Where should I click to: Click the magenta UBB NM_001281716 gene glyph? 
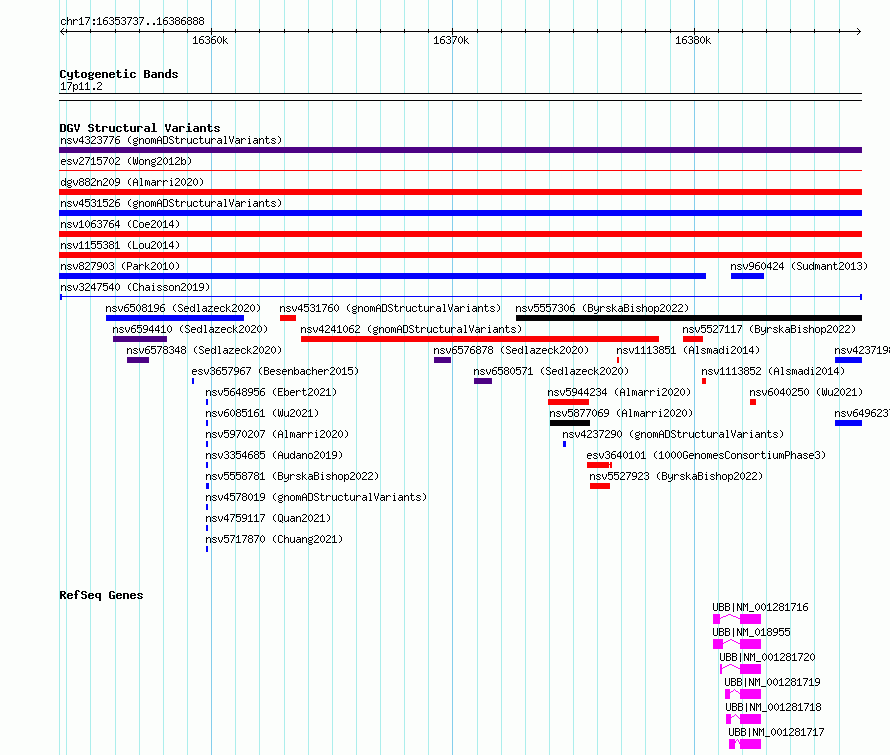(x=737, y=619)
